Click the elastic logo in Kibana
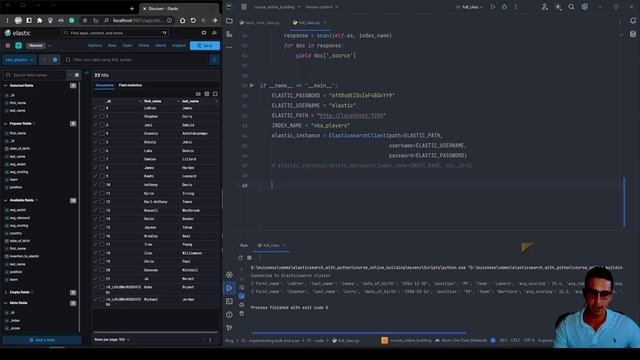The image size is (640, 360). pyautogui.click(x=18, y=33)
